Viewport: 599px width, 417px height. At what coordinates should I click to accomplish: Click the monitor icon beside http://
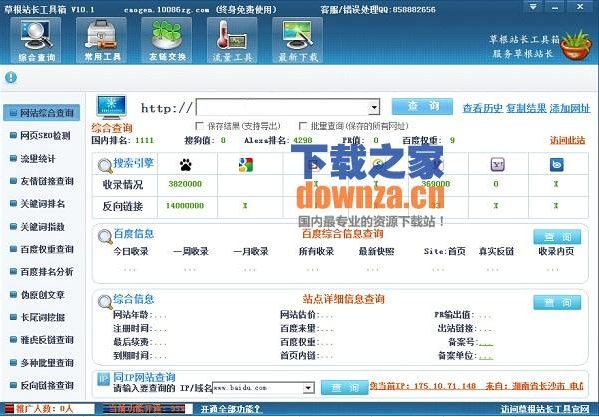(111, 107)
